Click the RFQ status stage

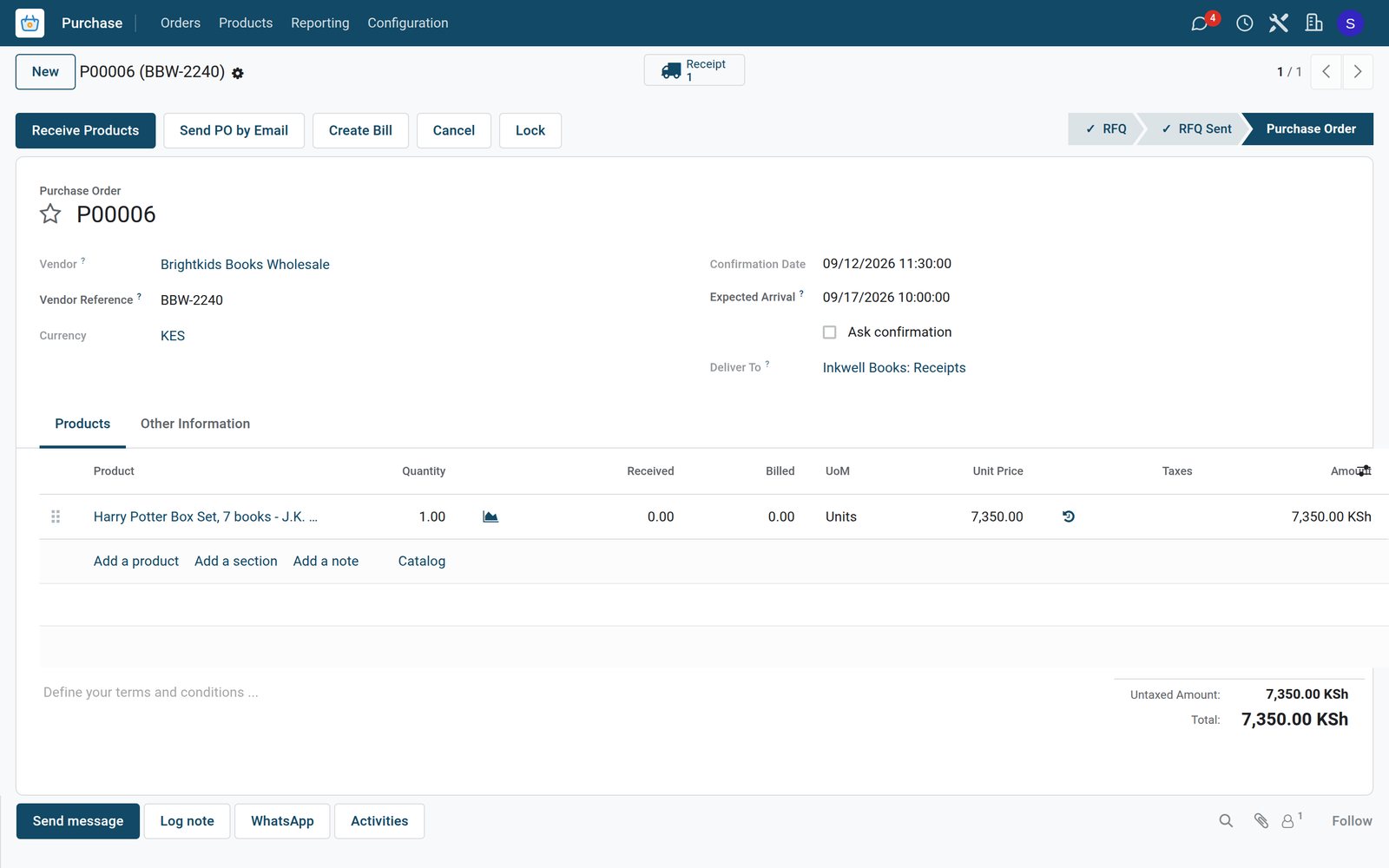[x=1105, y=128]
